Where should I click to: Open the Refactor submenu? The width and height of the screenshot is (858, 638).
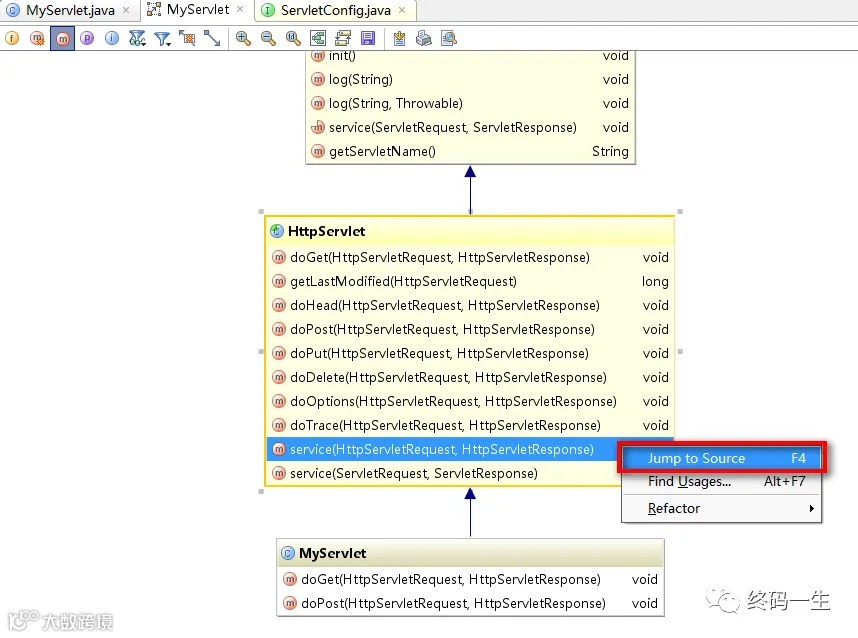pyautogui.click(x=722, y=508)
